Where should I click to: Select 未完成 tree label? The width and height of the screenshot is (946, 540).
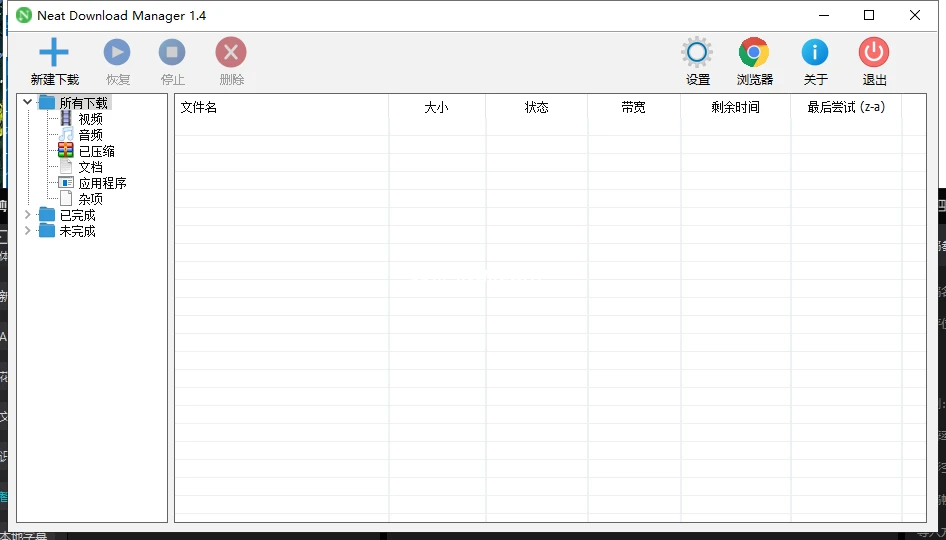click(x=77, y=231)
